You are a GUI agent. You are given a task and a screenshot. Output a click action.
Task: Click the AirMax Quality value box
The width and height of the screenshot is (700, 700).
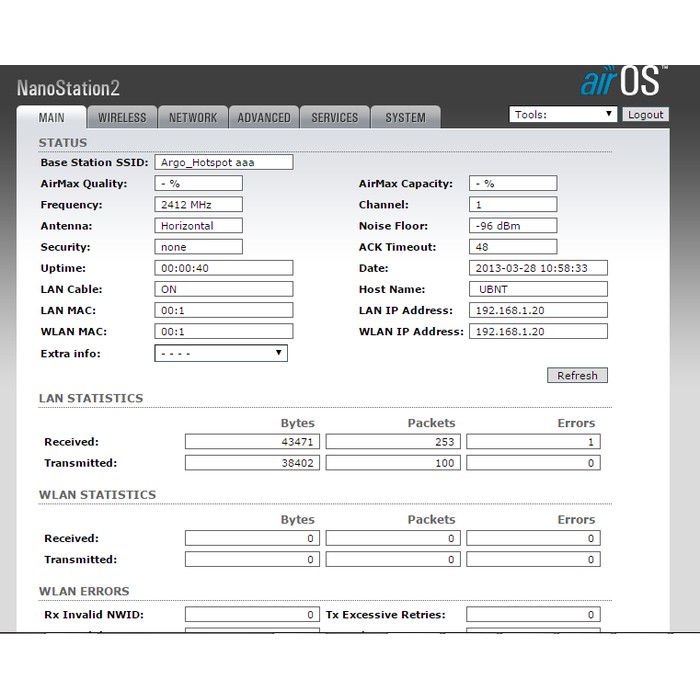coord(199,183)
